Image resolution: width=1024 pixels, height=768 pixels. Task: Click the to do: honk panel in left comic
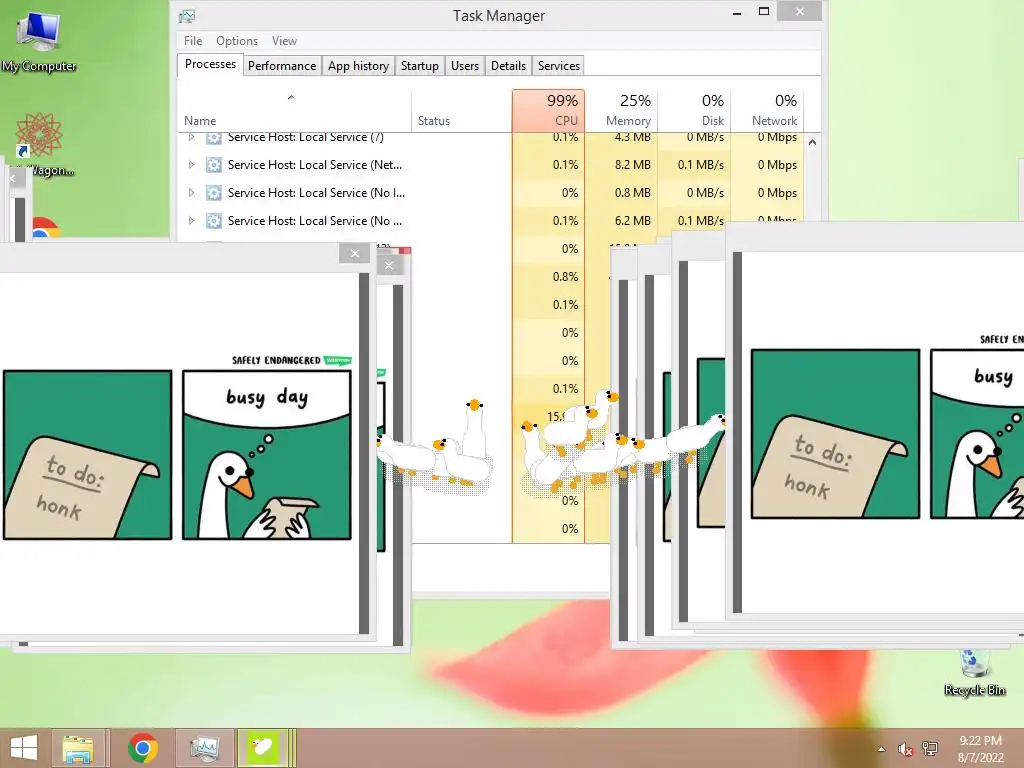tap(88, 455)
